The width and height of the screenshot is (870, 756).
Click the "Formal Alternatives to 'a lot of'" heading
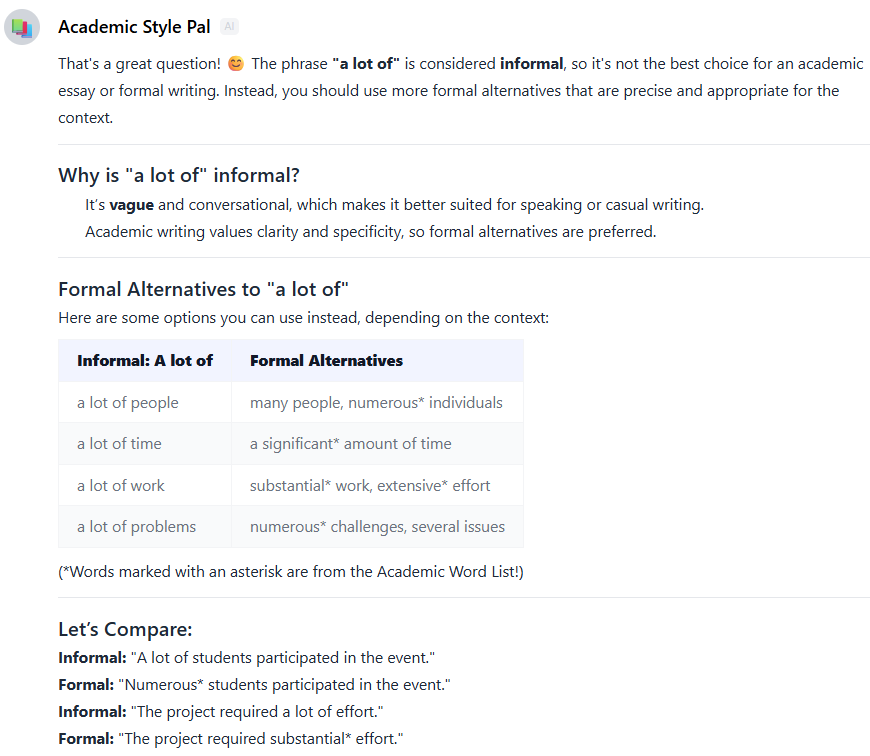pyautogui.click(x=203, y=289)
